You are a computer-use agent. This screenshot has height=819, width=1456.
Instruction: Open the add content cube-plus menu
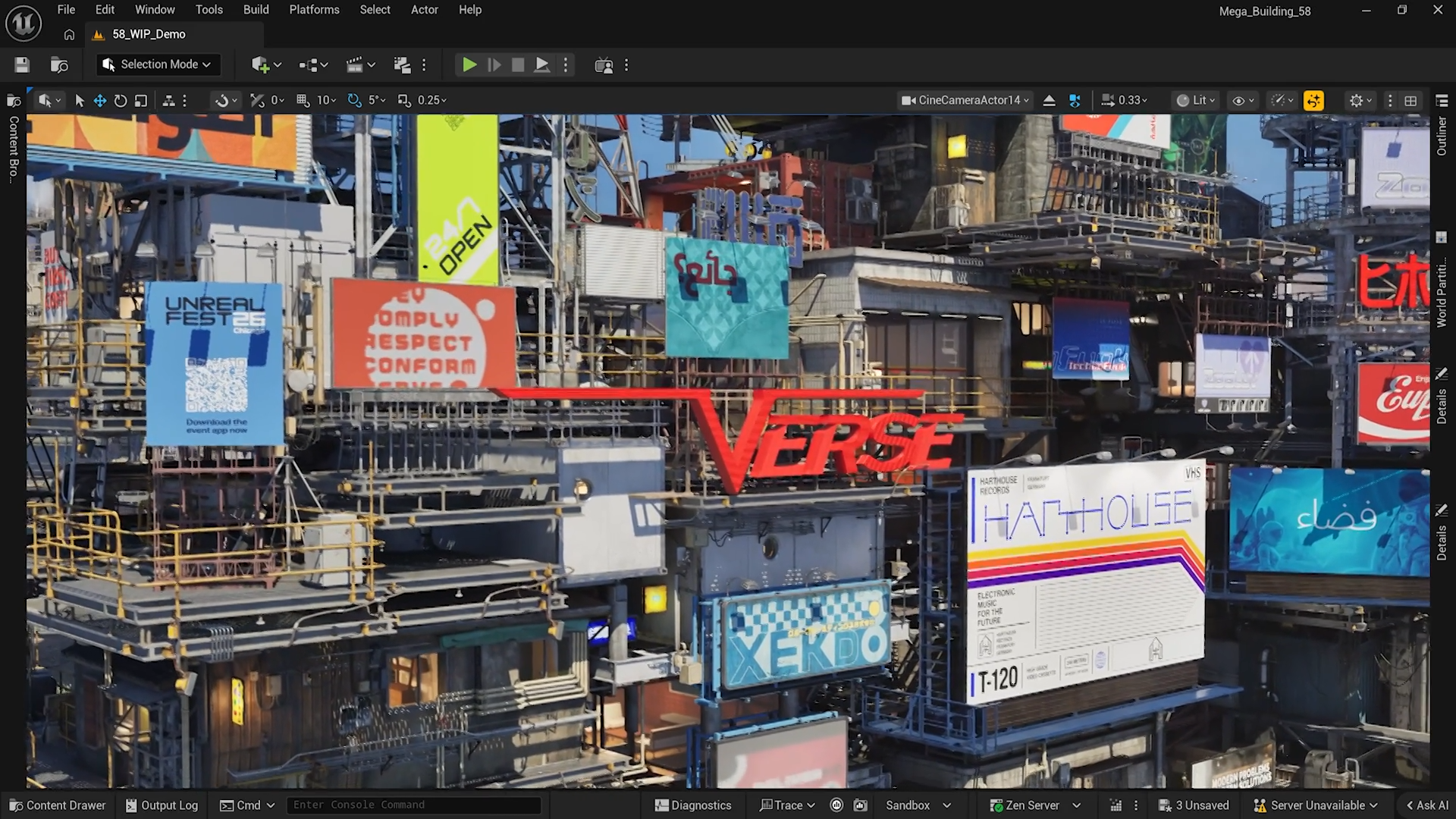point(266,65)
